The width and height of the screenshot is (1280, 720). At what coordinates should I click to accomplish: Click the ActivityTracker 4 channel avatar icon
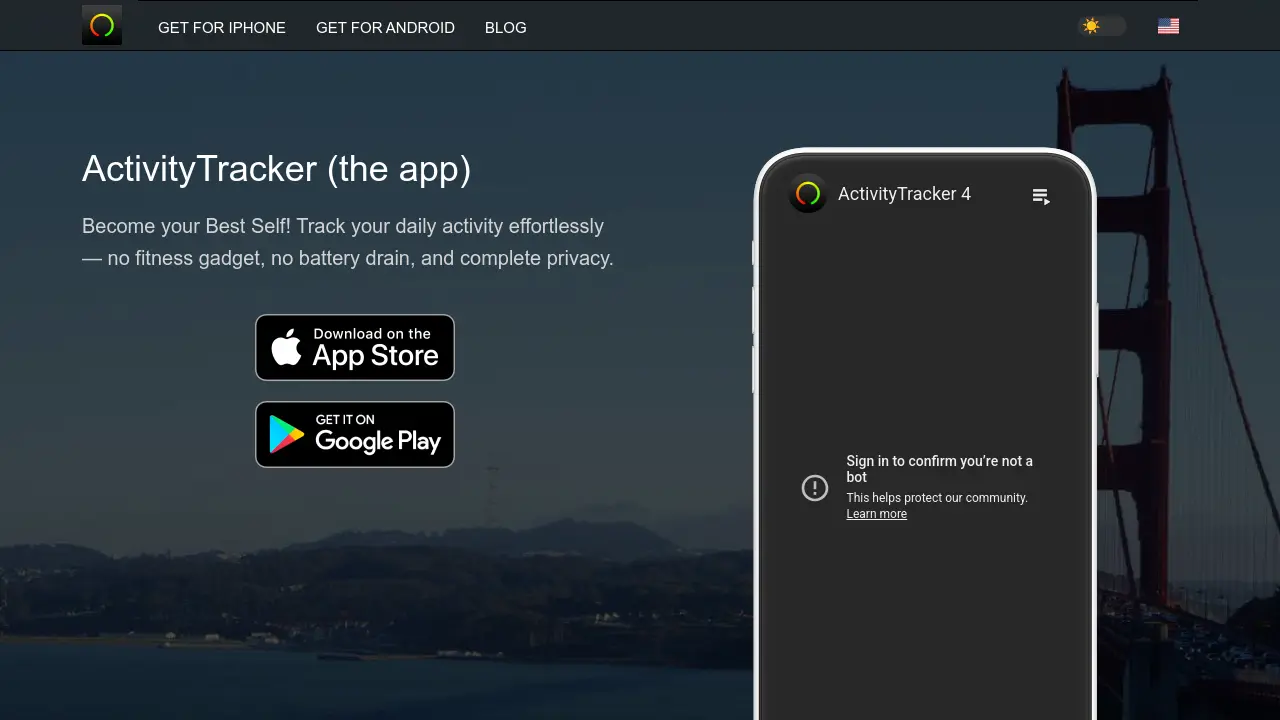pos(808,194)
